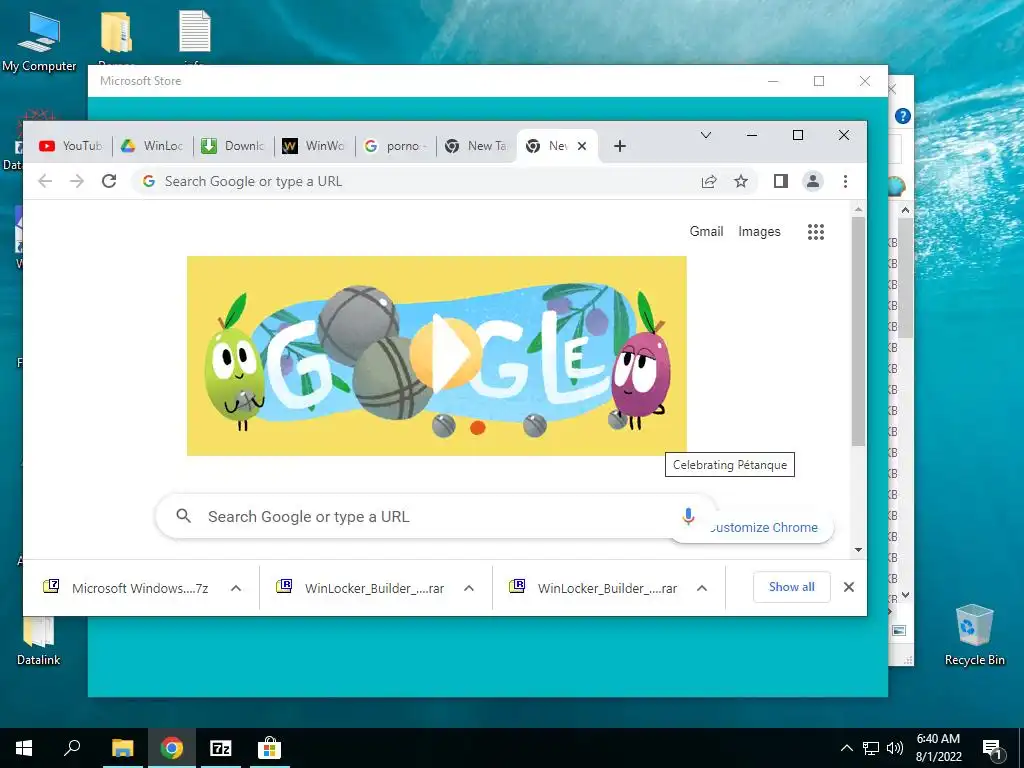Open the Gmail link
Viewport: 1024px width, 768px height.
707,231
